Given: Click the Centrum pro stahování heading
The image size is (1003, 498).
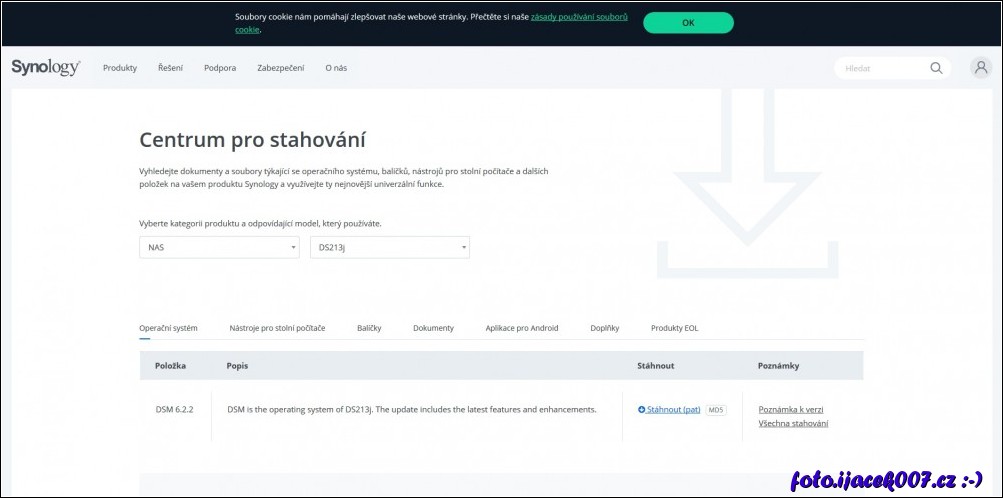Looking at the screenshot, I should pos(253,139).
